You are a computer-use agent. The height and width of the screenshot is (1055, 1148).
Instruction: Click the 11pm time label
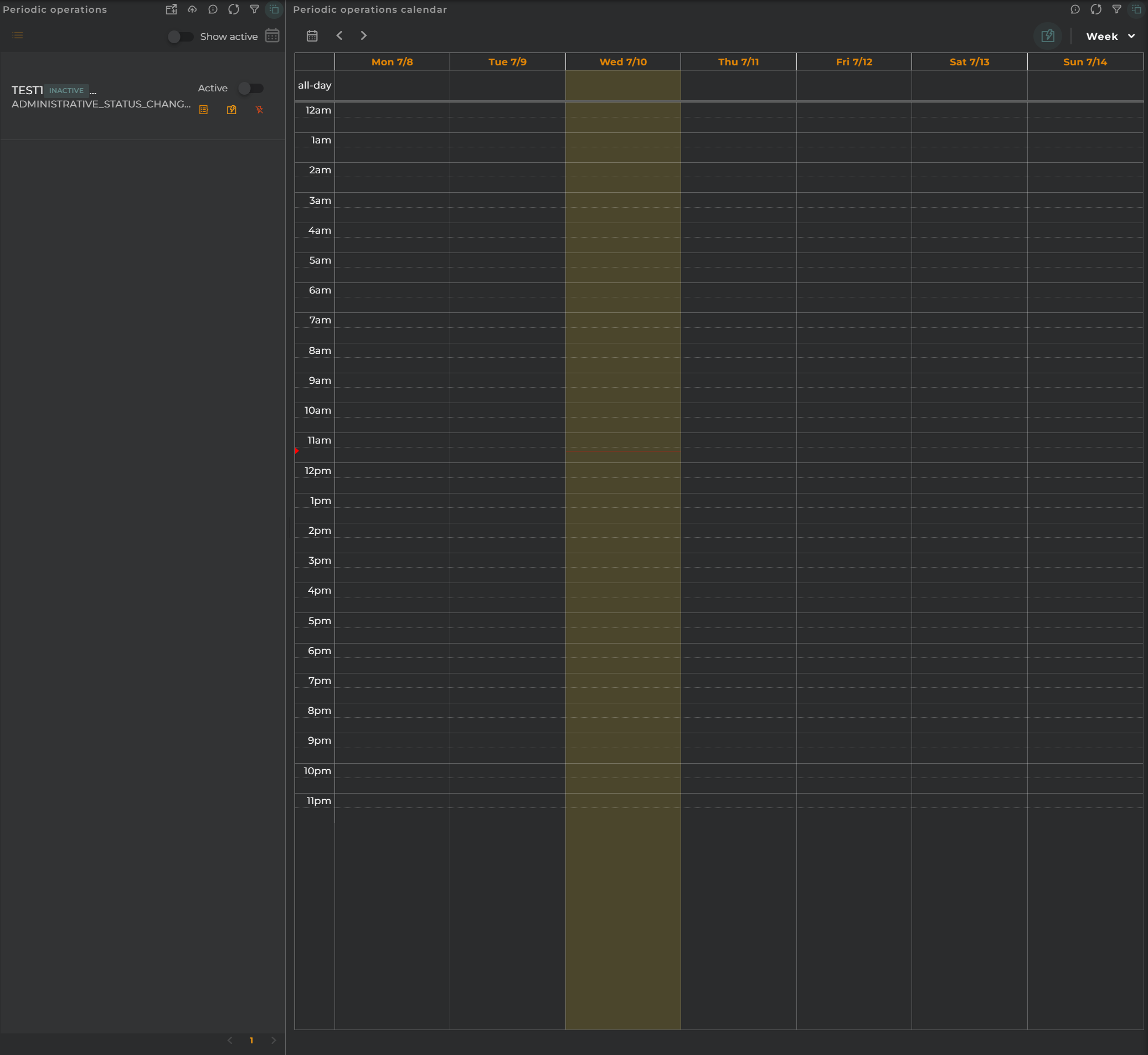318,800
